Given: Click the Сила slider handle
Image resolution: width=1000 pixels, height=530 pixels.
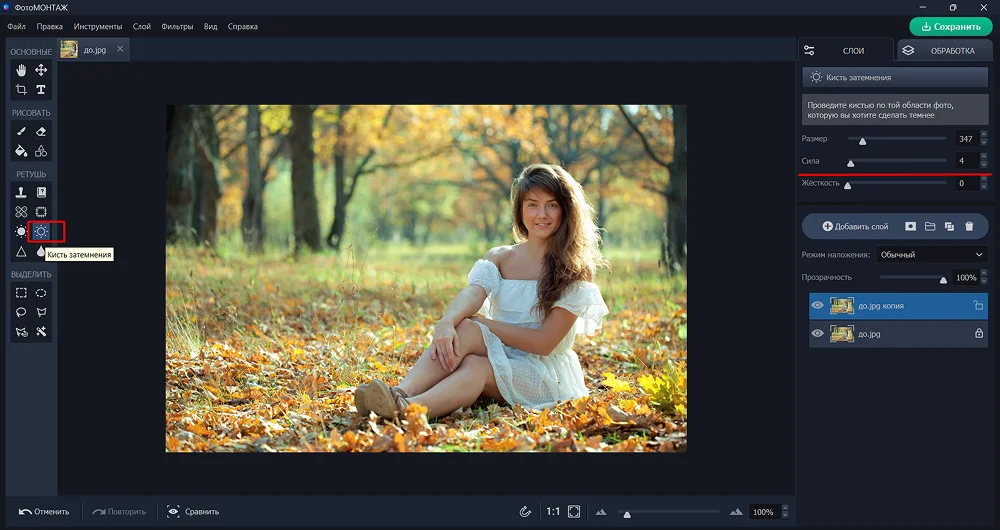Looking at the screenshot, I should pyautogui.click(x=850, y=163).
